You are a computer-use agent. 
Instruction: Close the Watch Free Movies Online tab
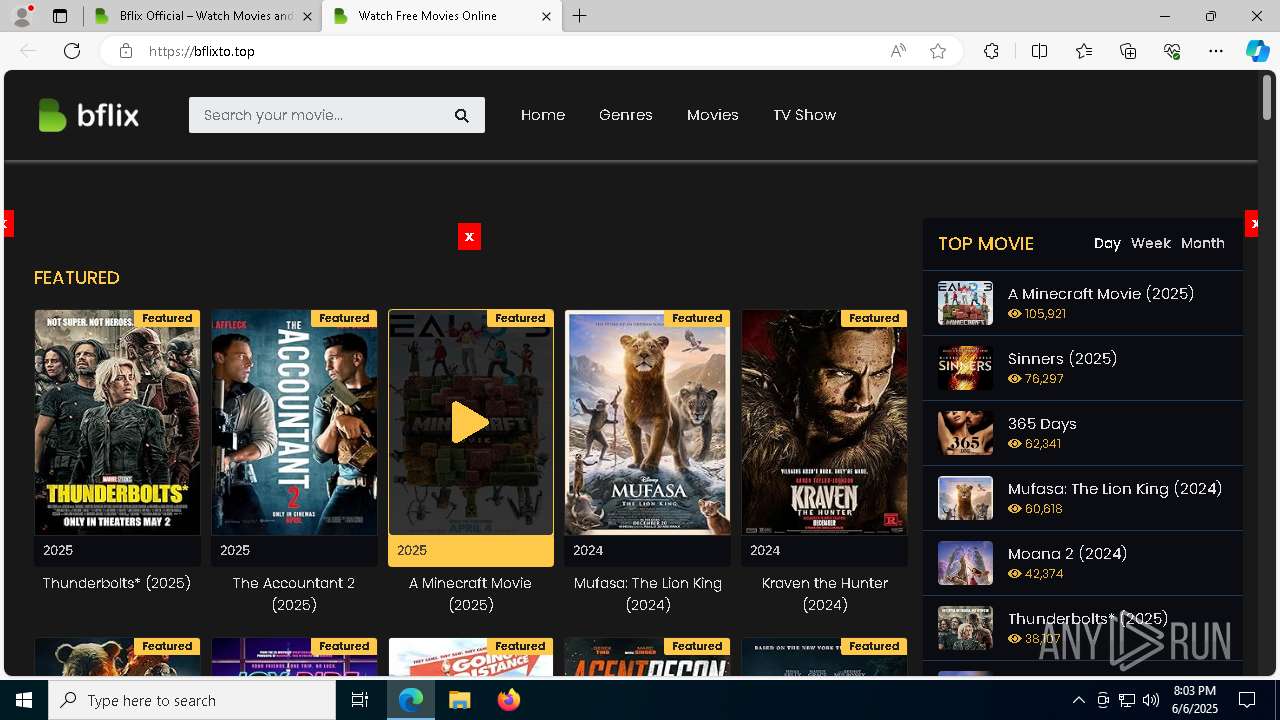tap(546, 16)
